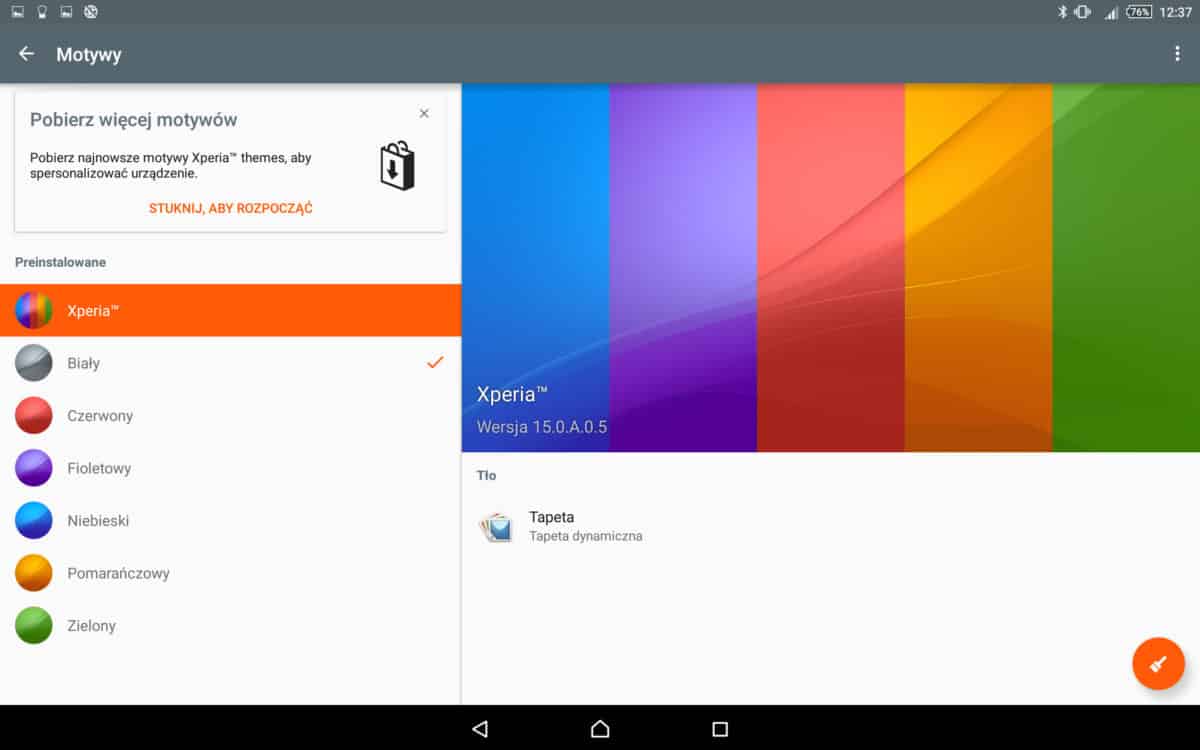Open the Tapeta wallpaper icon
Image resolution: width=1200 pixels, height=750 pixels.
click(495, 526)
